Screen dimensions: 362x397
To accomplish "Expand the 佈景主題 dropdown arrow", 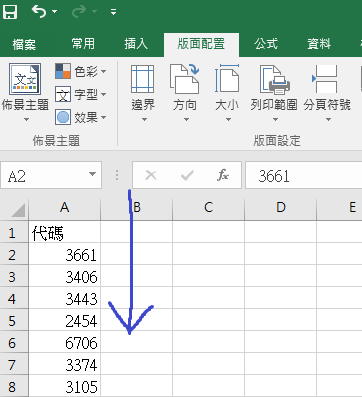I will [26, 119].
